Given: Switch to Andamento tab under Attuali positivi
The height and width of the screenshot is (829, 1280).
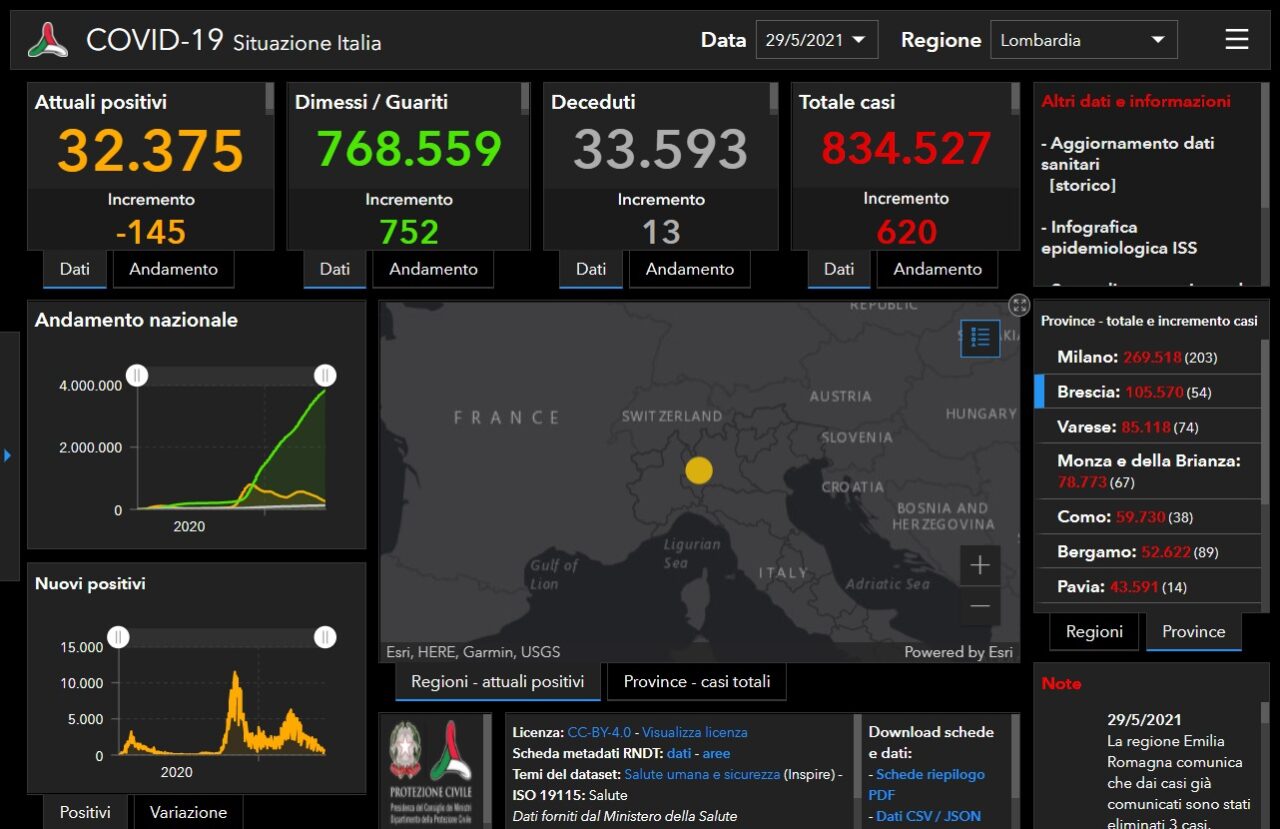Looking at the screenshot, I should (x=173, y=269).
